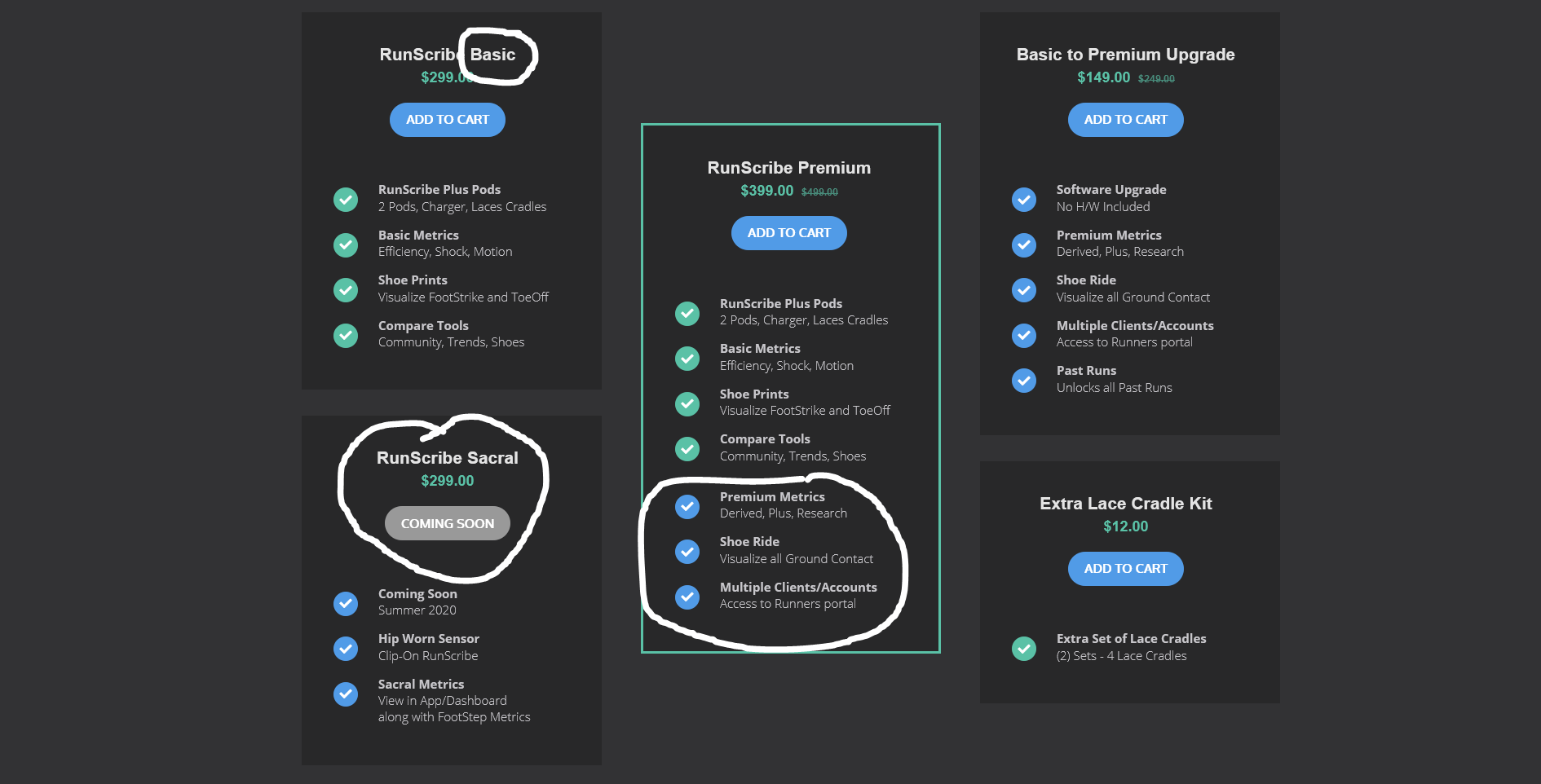The height and width of the screenshot is (784, 1541).
Task: Click checkmark beside Shoe Prints in Basic card
Action: point(346,289)
